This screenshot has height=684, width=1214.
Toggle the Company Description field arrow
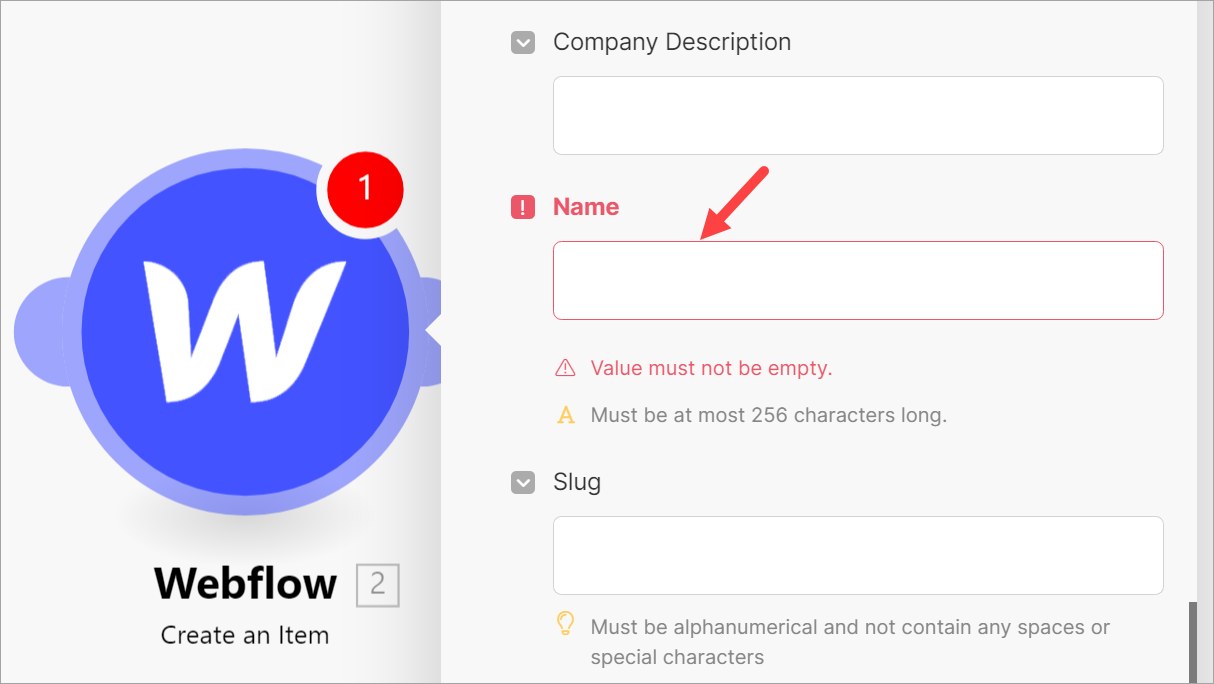pos(523,42)
